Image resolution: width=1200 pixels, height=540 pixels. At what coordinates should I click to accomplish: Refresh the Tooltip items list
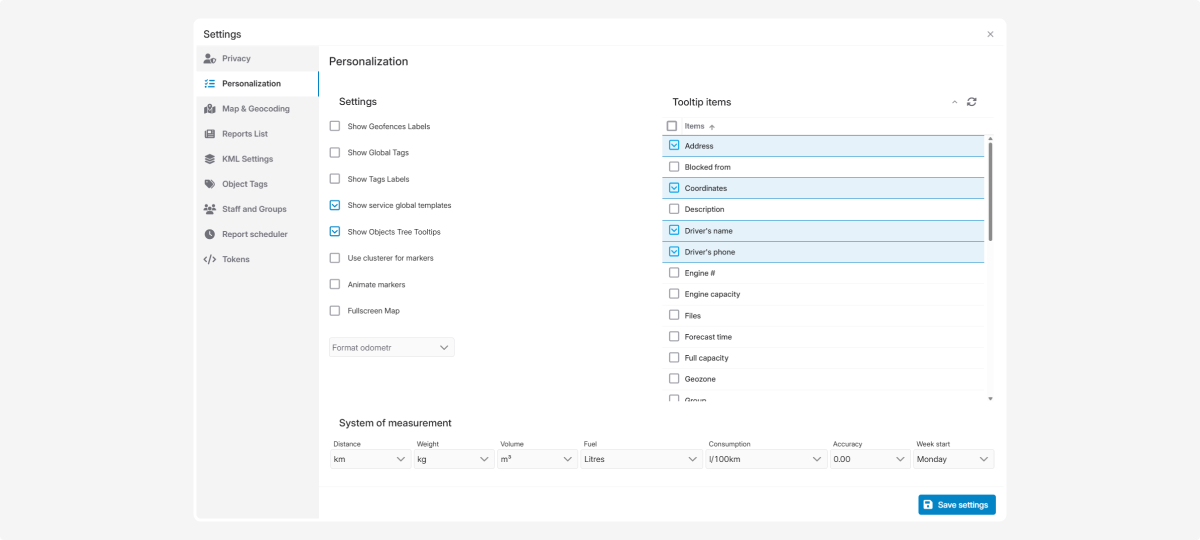pyautogui.click(x=972, y=102)
